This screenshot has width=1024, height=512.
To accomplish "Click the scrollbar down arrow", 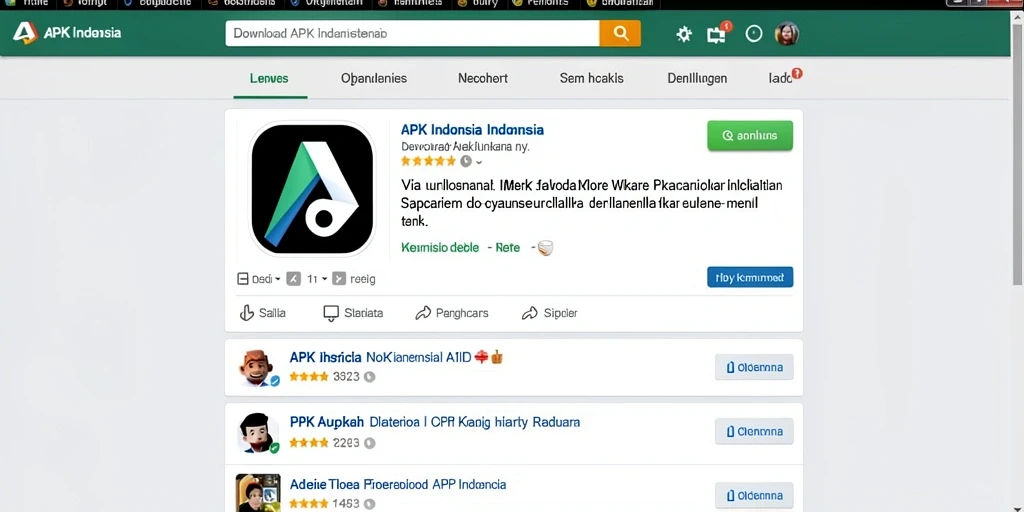I will pos(1017,507).
